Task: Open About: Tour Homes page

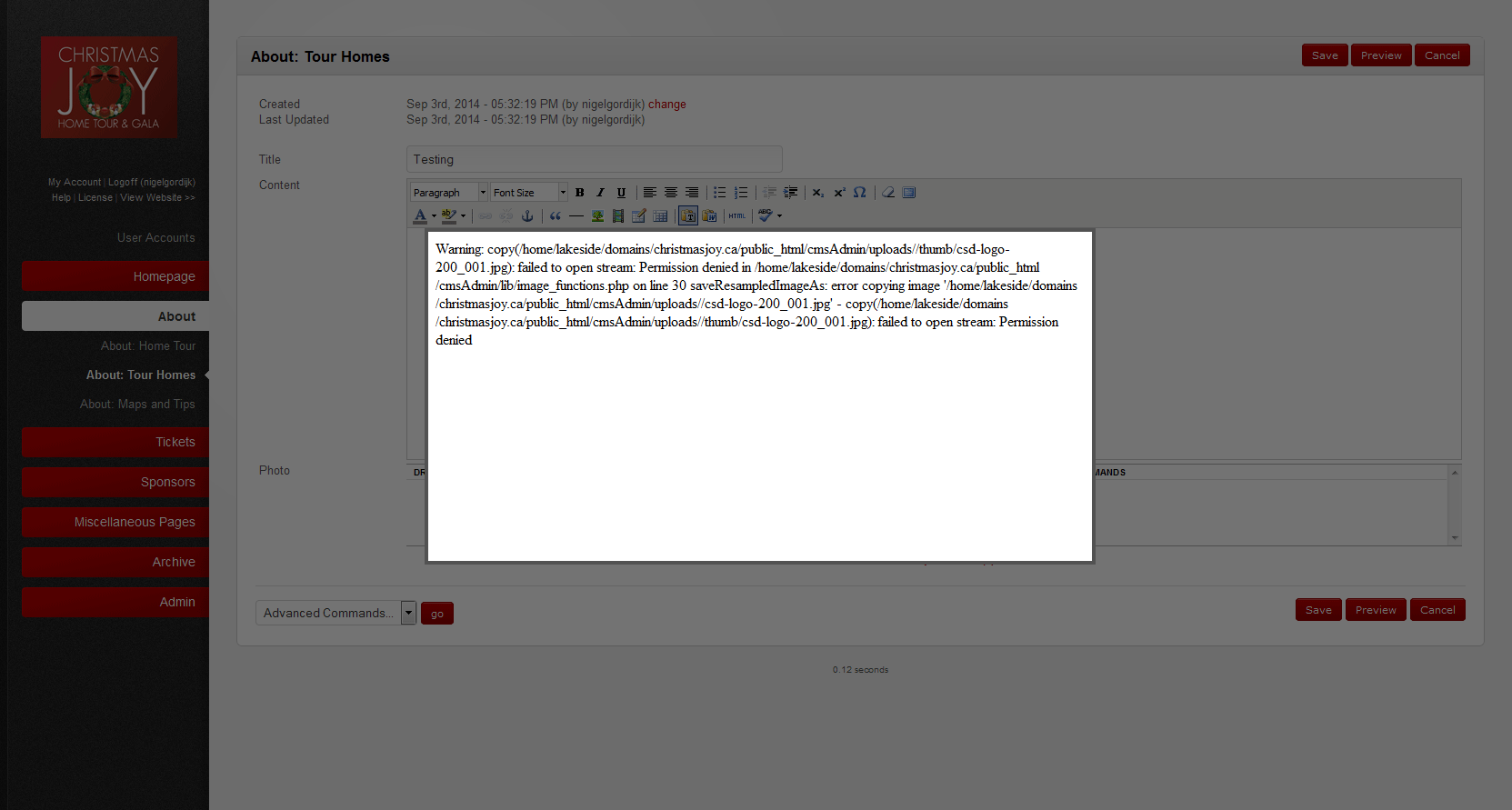Action: click(x=141, y=375)
